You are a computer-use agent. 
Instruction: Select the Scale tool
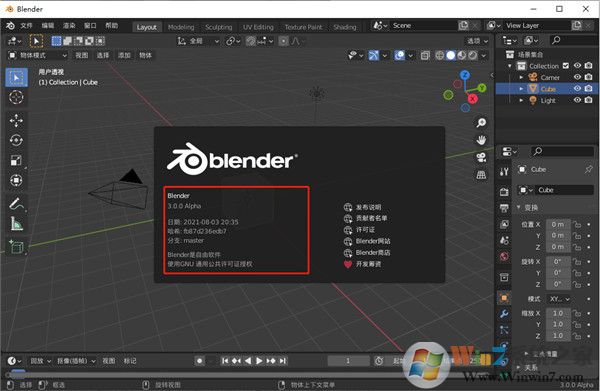[x=16, y=160]
